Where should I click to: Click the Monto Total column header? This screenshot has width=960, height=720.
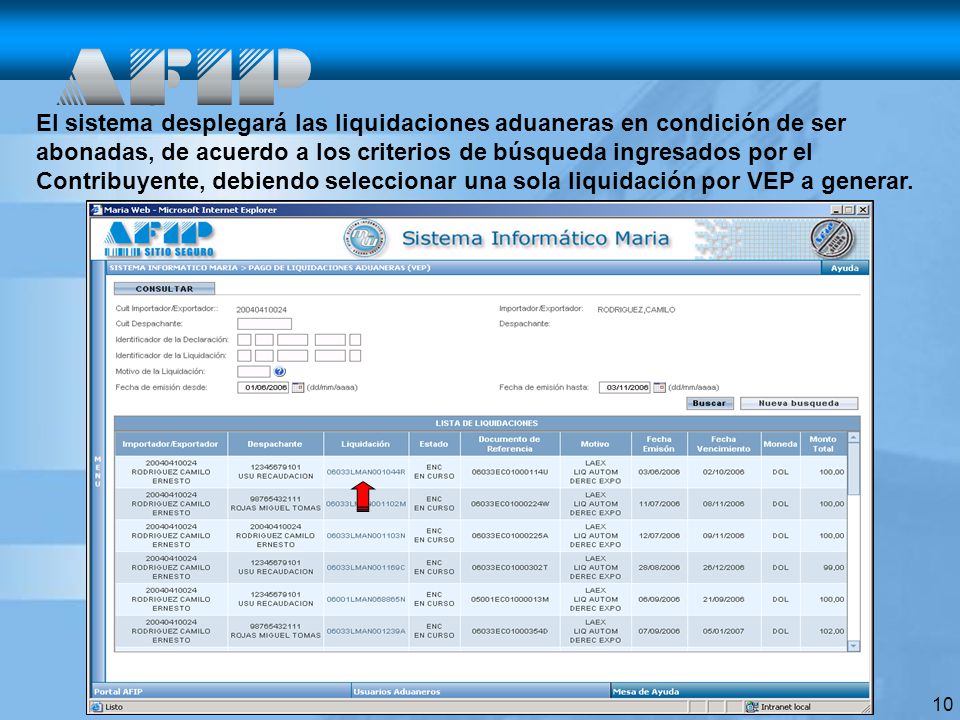823,444
